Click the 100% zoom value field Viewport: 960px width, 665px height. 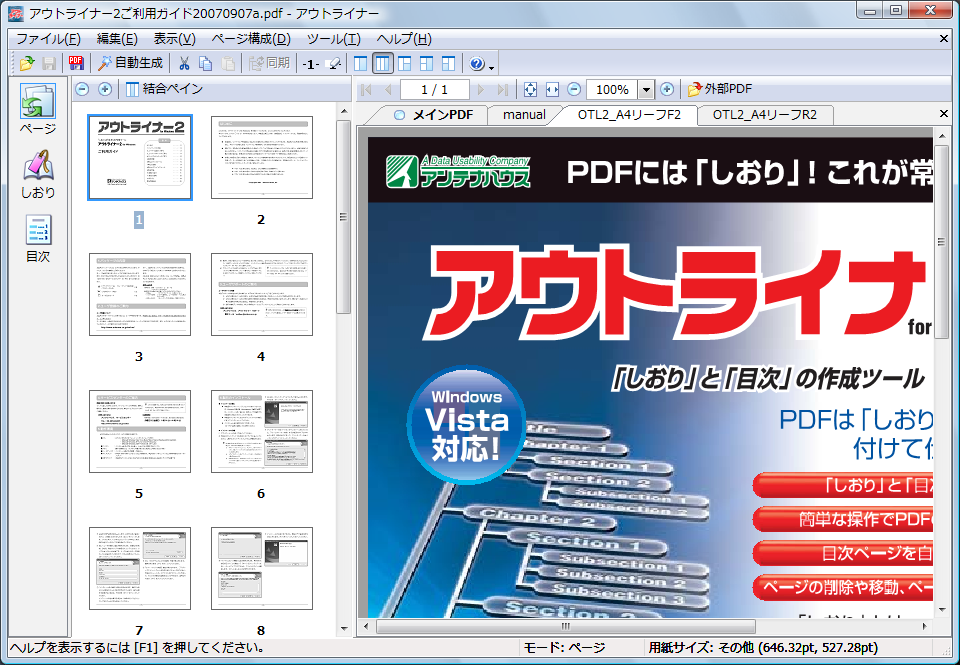coord(612,89)
